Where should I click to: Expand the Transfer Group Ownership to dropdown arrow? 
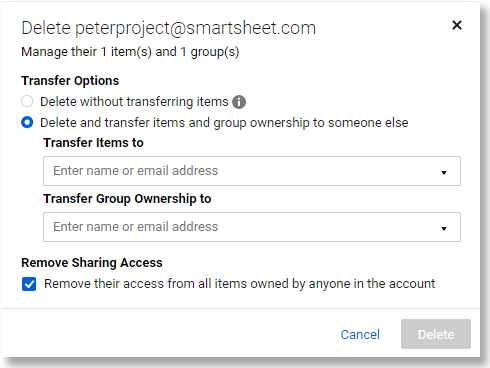[x=444, y=228]
